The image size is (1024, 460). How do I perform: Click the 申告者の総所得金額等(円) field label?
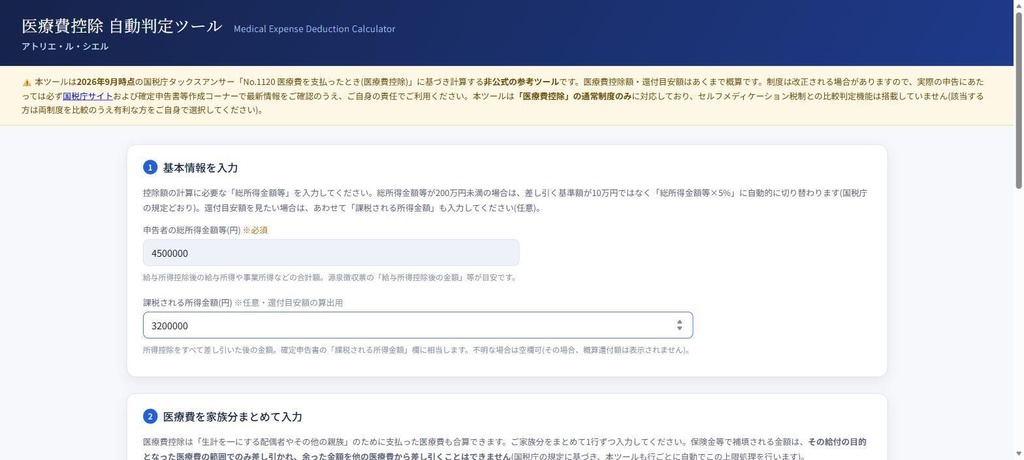[191, 230]
